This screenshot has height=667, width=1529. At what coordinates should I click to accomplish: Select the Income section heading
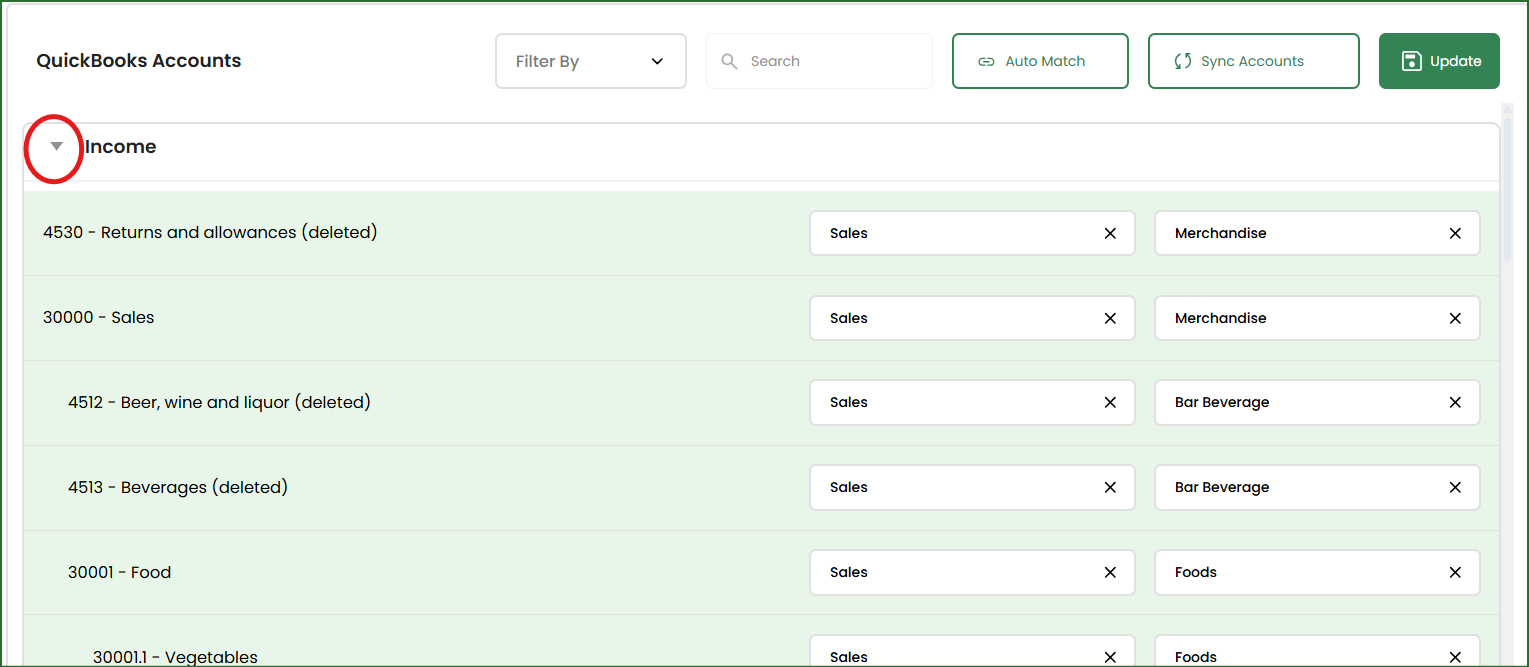click(x=120, y=147)
